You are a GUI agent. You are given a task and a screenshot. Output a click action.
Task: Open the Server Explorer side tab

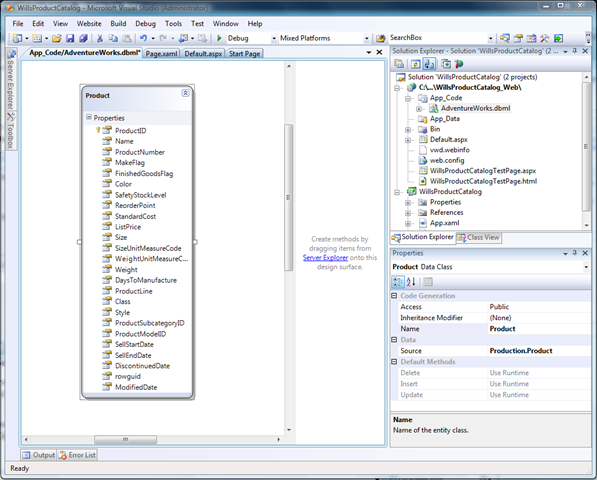[x=11, y=79]
